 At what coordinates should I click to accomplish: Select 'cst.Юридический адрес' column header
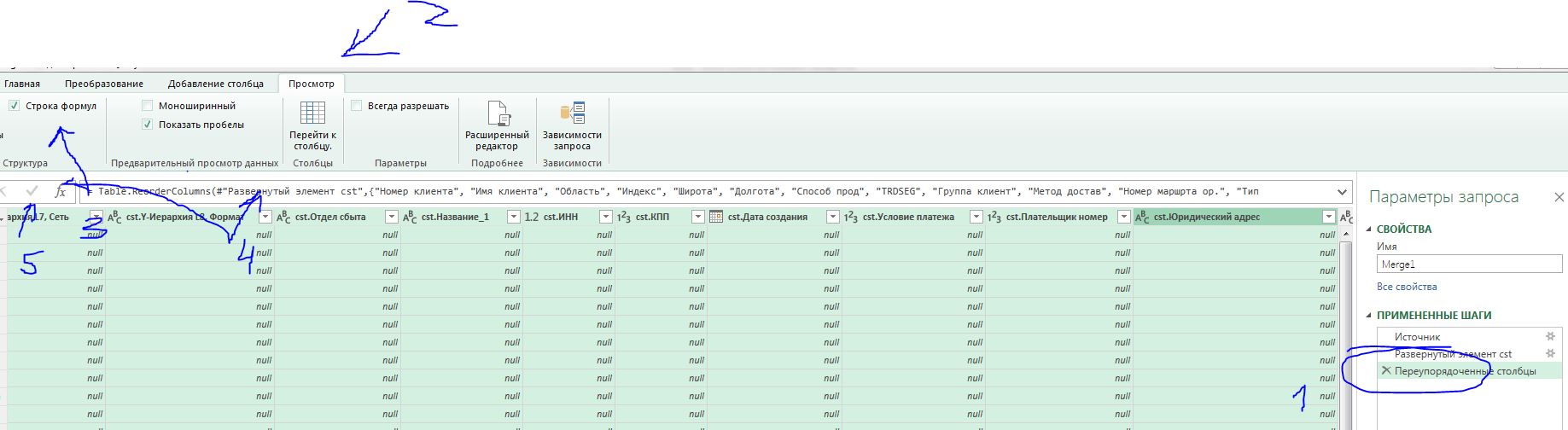[x=1235, y=217]
